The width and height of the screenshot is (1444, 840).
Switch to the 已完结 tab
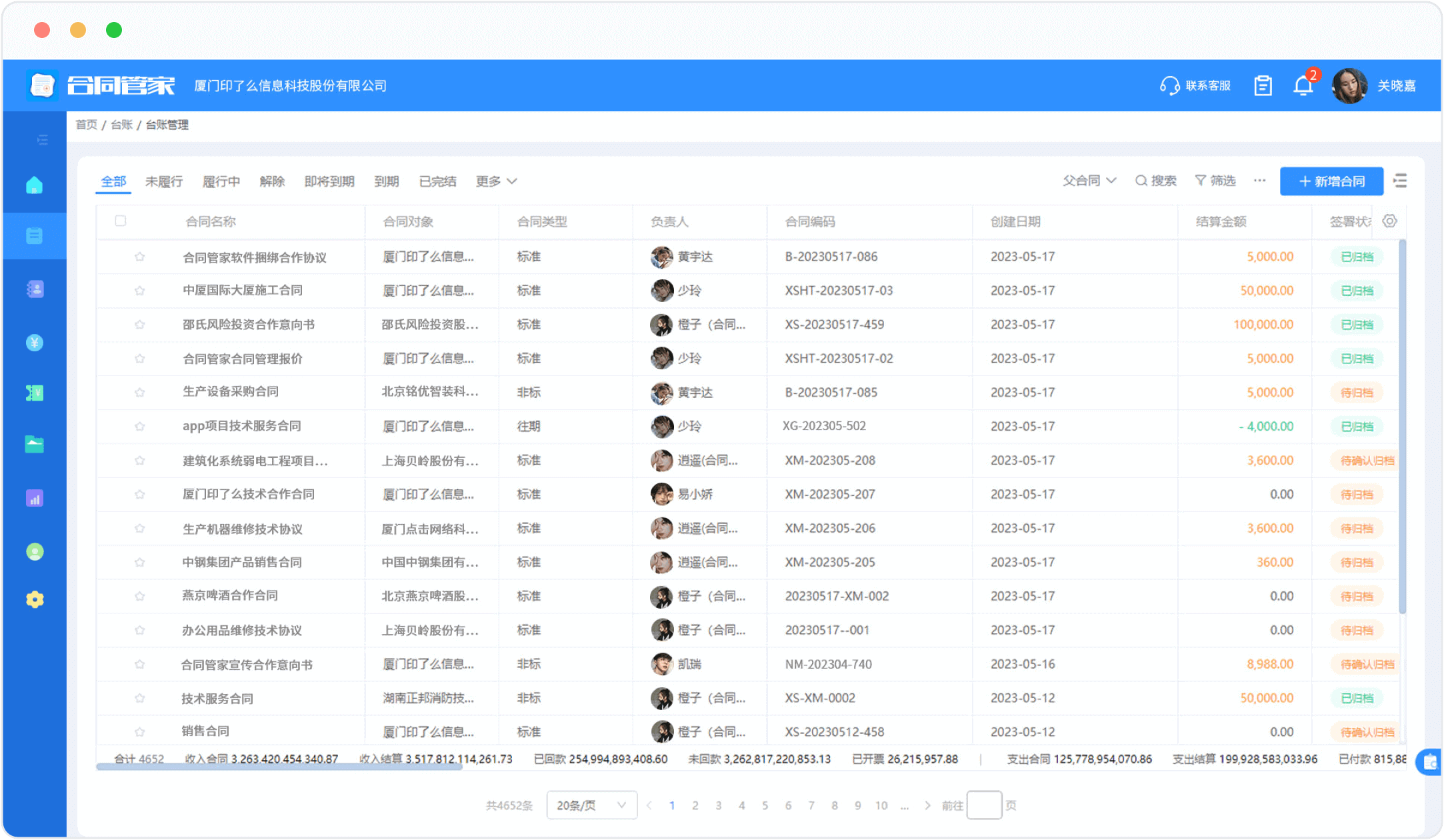(x=438, y=181)
